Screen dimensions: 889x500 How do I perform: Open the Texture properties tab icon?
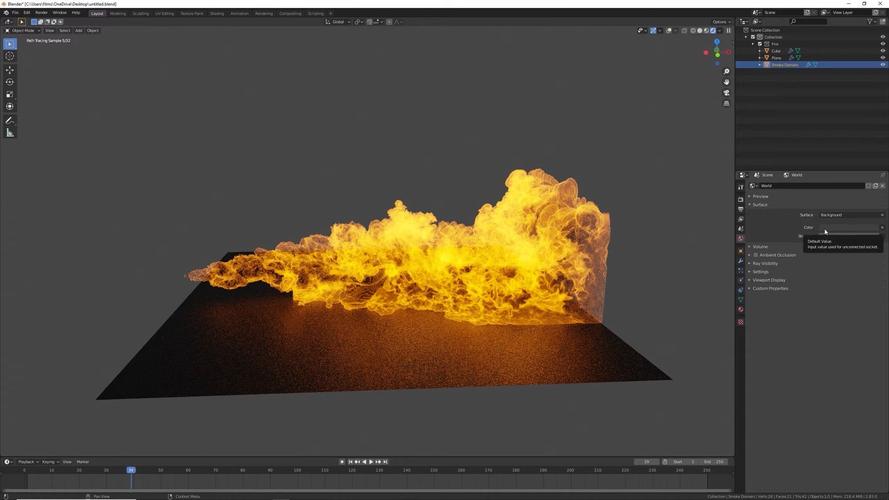point(740,322)
